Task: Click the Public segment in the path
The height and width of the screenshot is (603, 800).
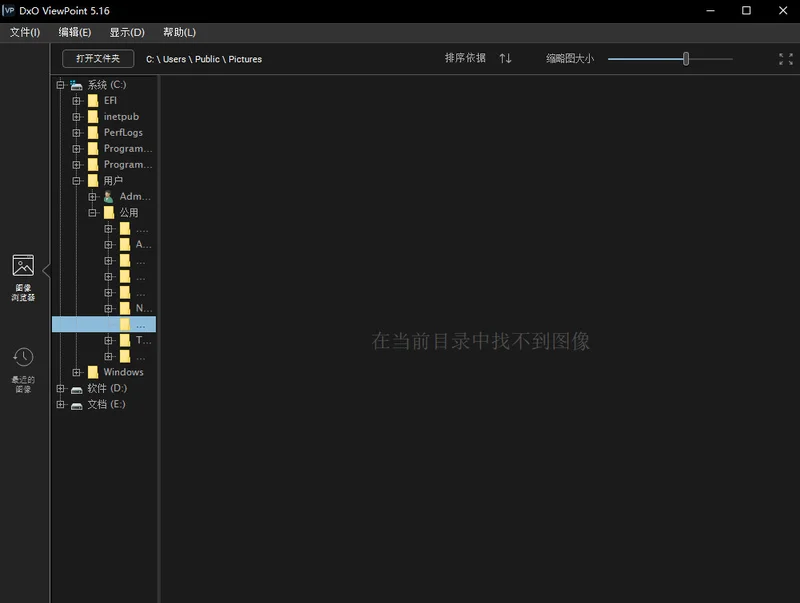Action: [x=207, y=59]
